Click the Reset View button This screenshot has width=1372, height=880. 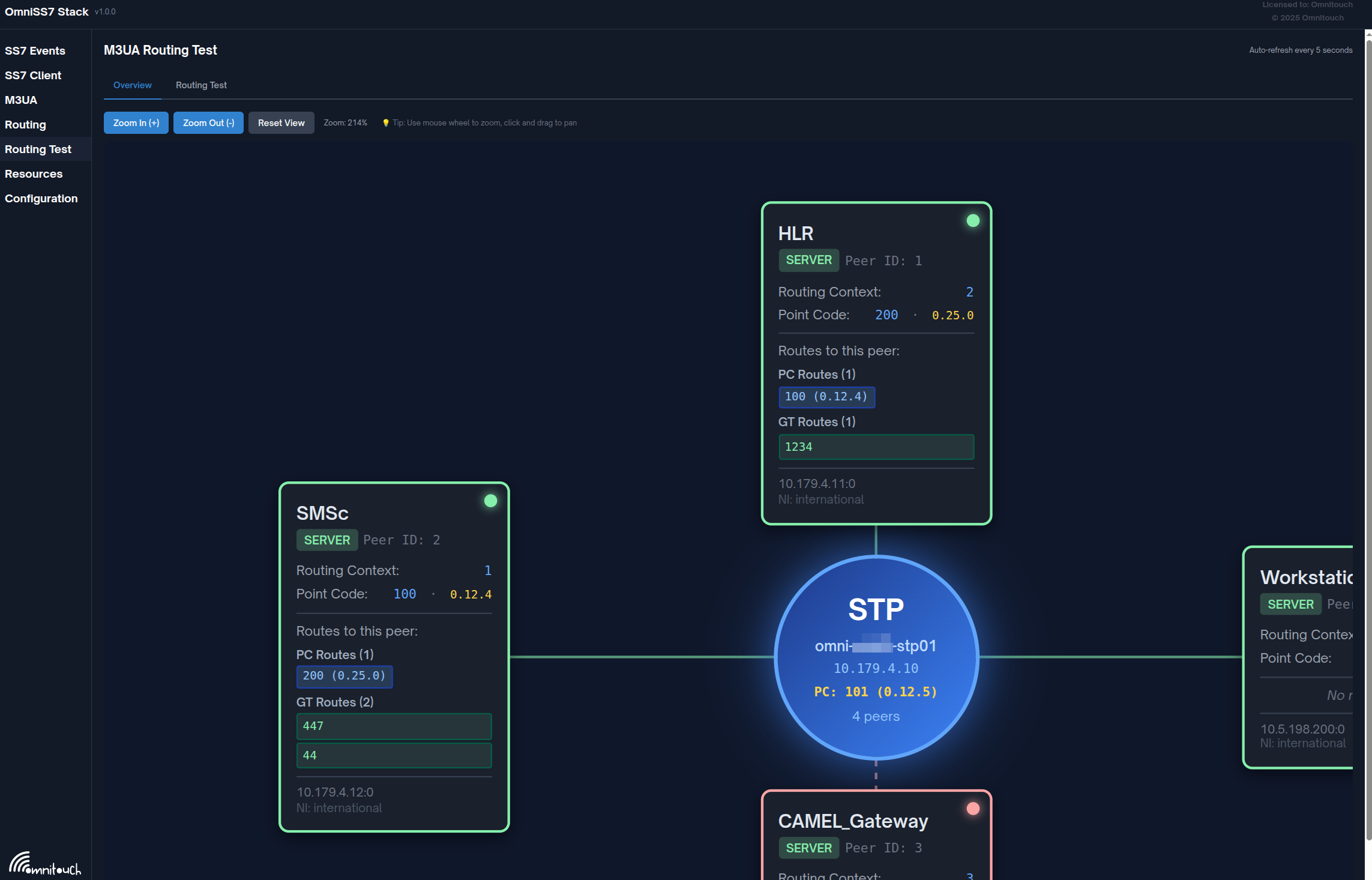281,122
